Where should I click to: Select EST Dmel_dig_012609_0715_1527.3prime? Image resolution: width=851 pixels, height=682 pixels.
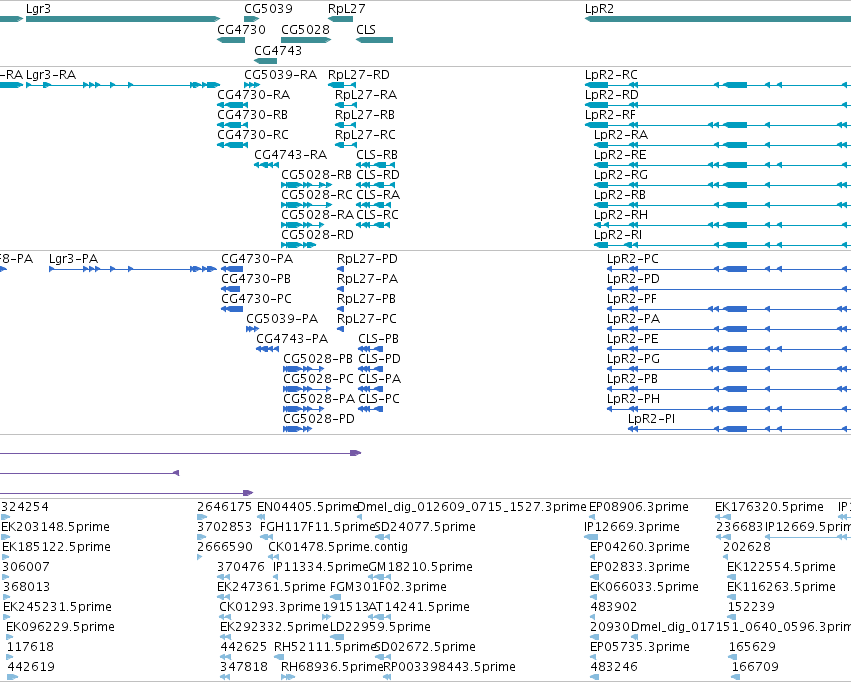point(472,507)
